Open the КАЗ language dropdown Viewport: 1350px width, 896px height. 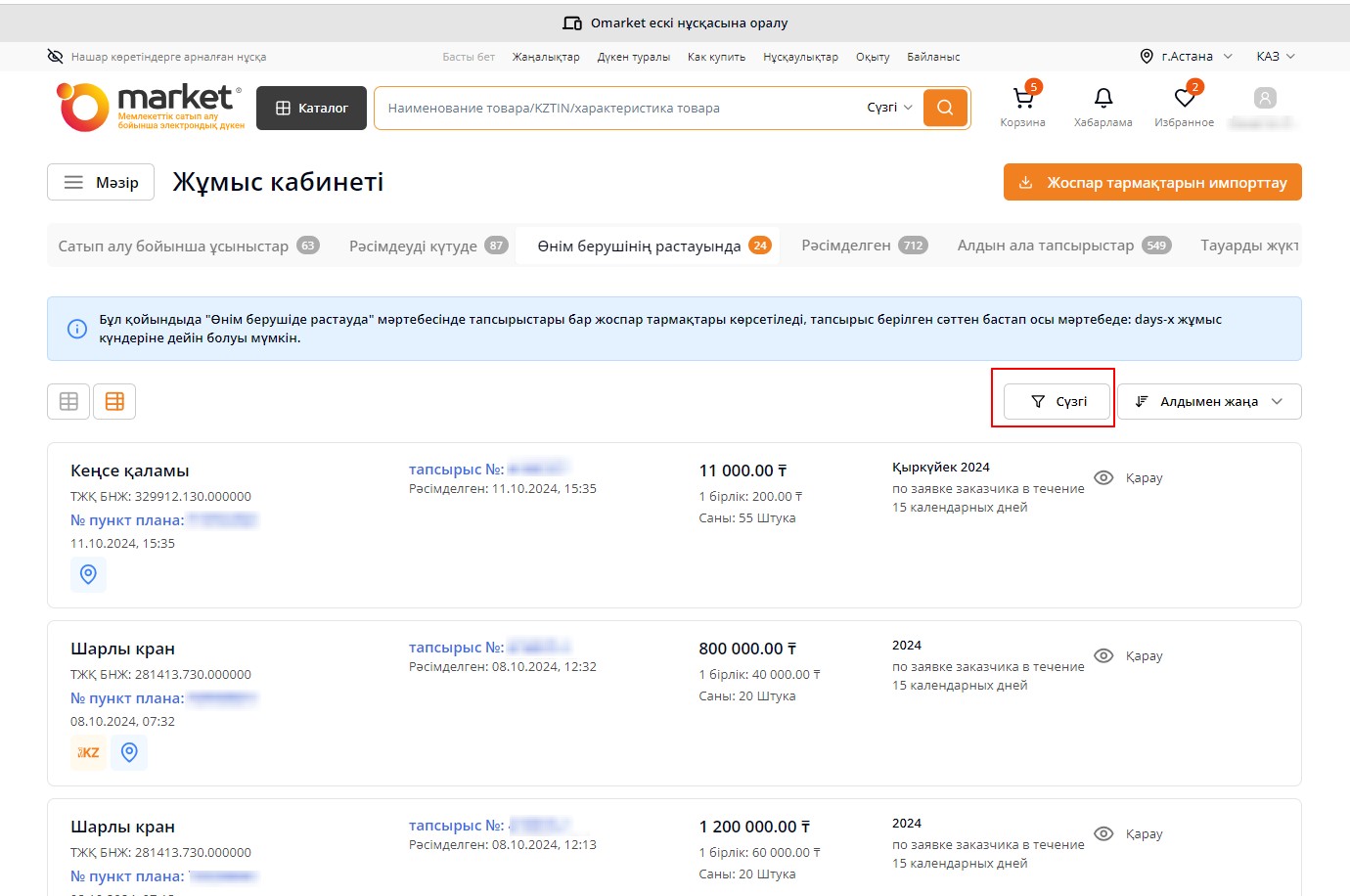(1275, 57)
